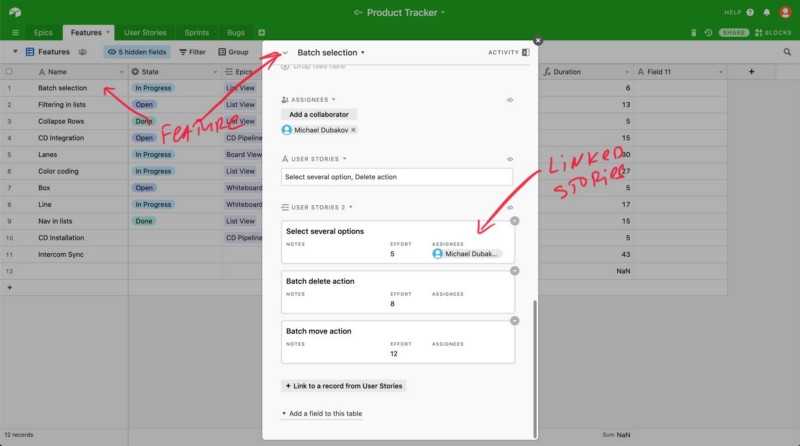The width and height of the screenshot is (800, 446).
Task: Open the State column header dropdown
Action: point(215,72)
